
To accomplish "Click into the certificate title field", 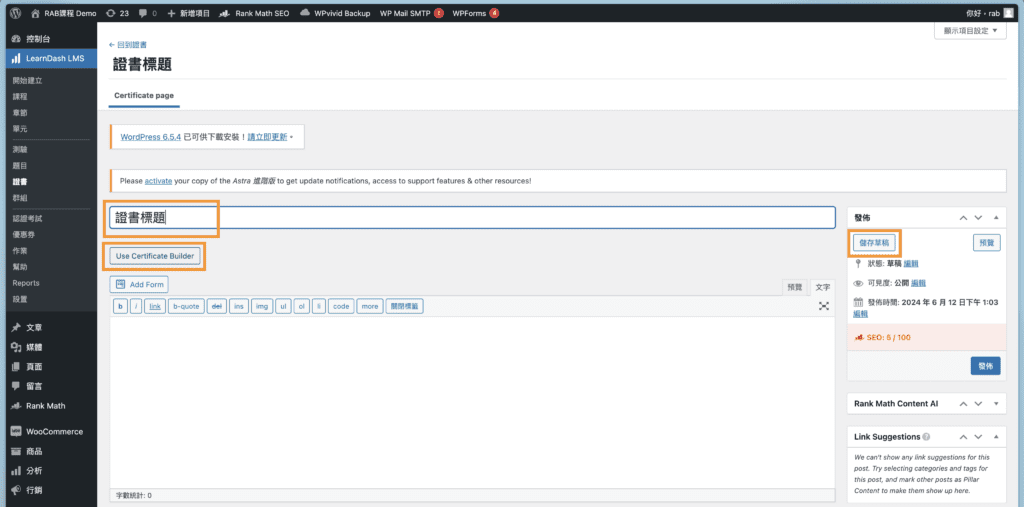I will pyautogui.click(x=470, y=218).
